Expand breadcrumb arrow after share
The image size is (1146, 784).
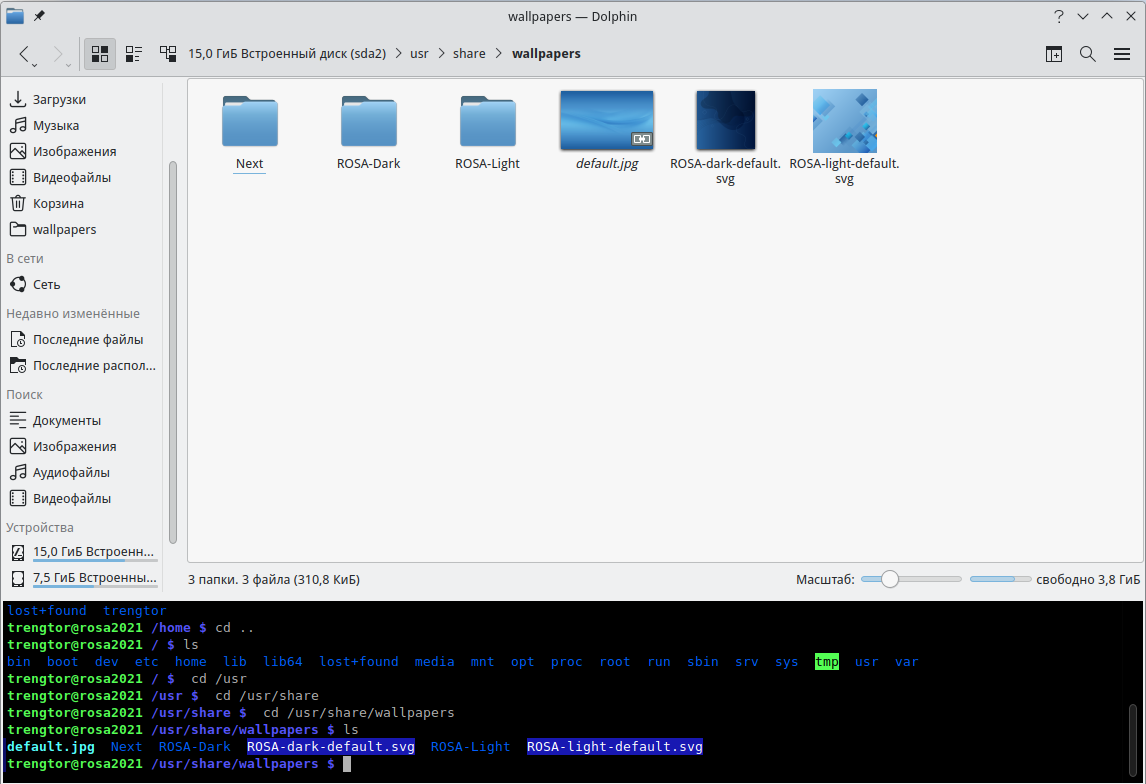[498, 53]
